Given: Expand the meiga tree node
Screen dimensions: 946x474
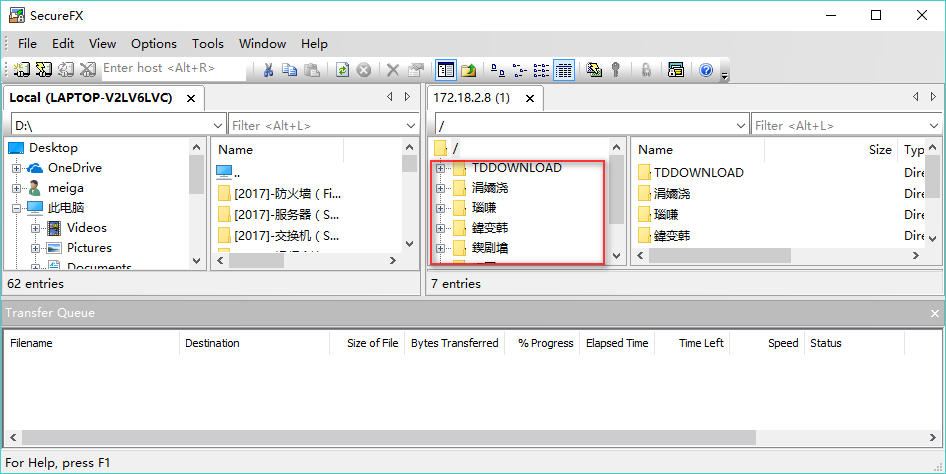Looking at the screenshot, I should (x=16, y=188).
